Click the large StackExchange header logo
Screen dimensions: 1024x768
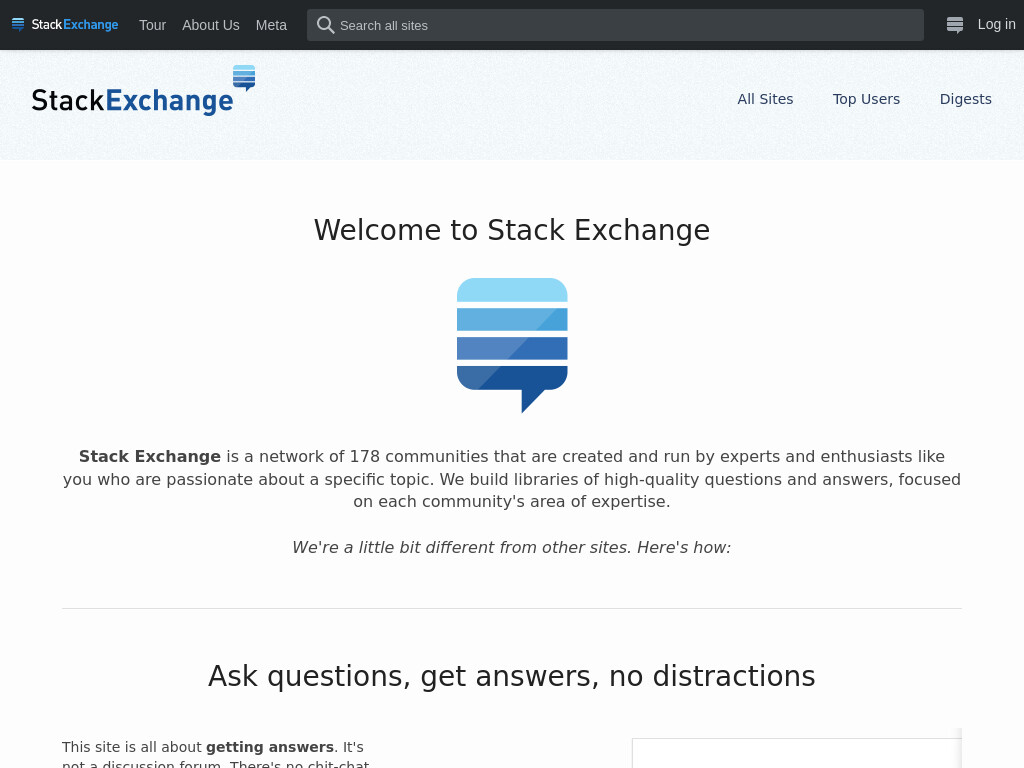click(143, 91)
